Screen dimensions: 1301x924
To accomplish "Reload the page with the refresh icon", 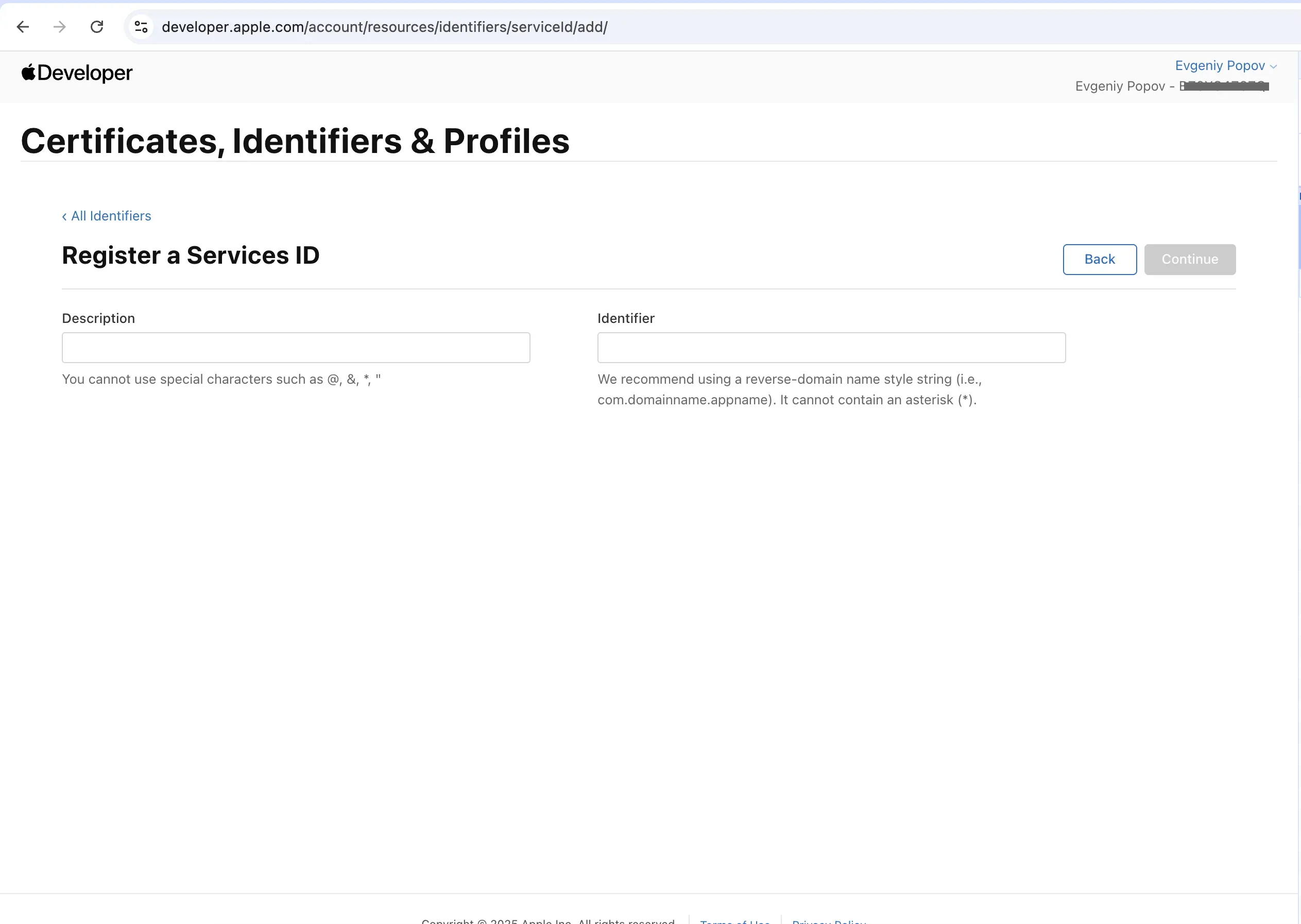I will pos(97,27).
